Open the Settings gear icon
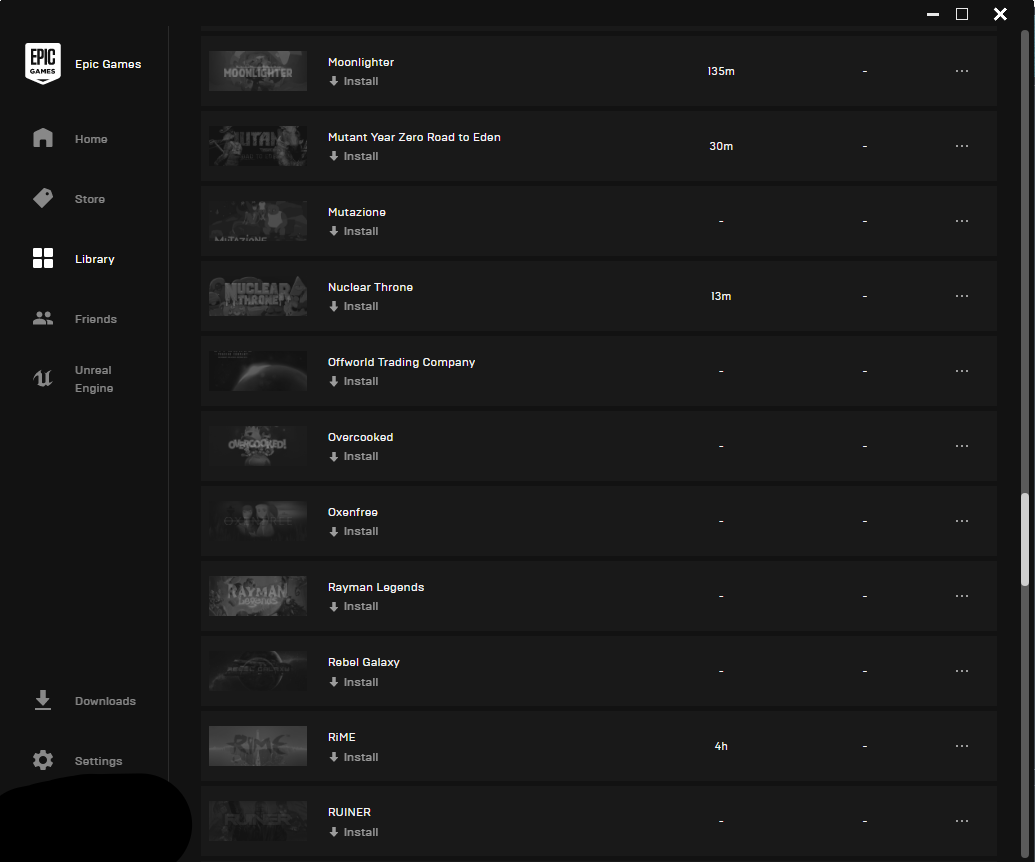This screenshot has height=862, width=1035. (43, 760)
